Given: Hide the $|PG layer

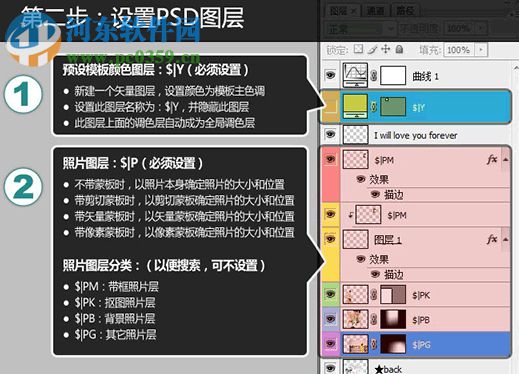Looking at the screenshot, I should [x=330, y=343].
